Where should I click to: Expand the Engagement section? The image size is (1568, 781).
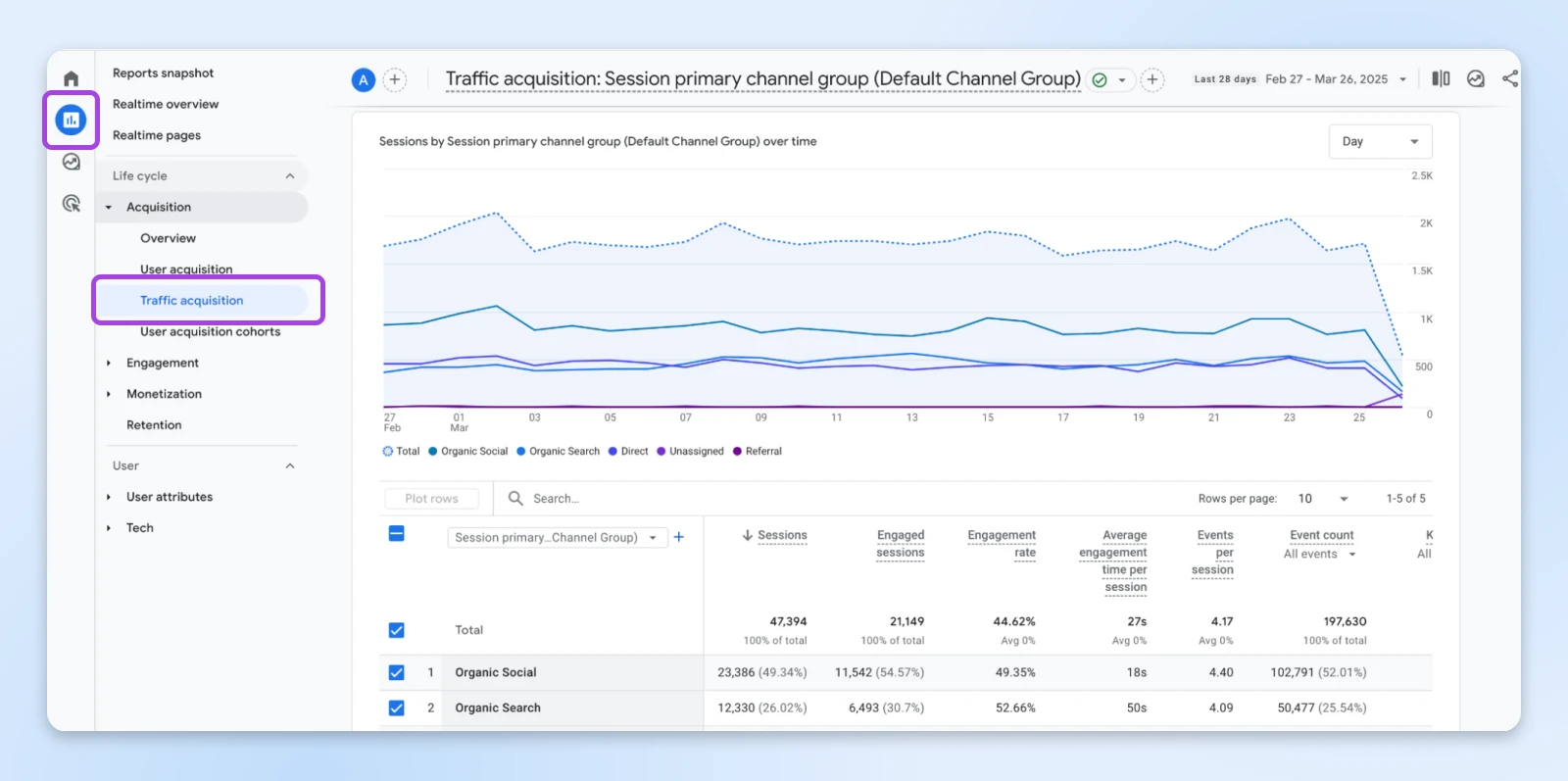coord(162,363)
